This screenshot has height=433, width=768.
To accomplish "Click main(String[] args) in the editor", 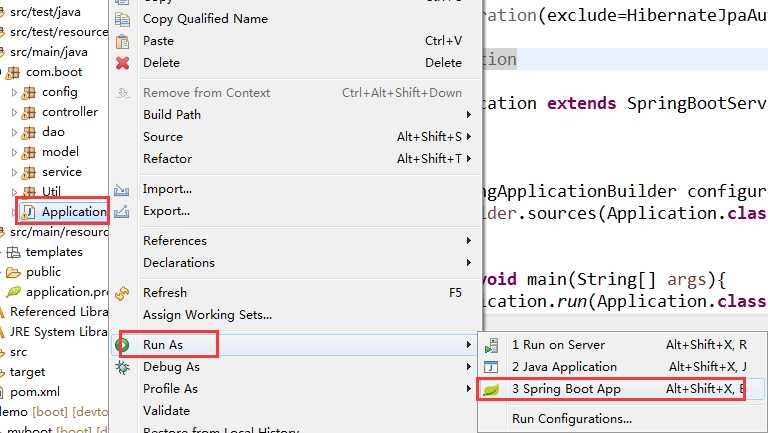I will (x=619, y=280).
